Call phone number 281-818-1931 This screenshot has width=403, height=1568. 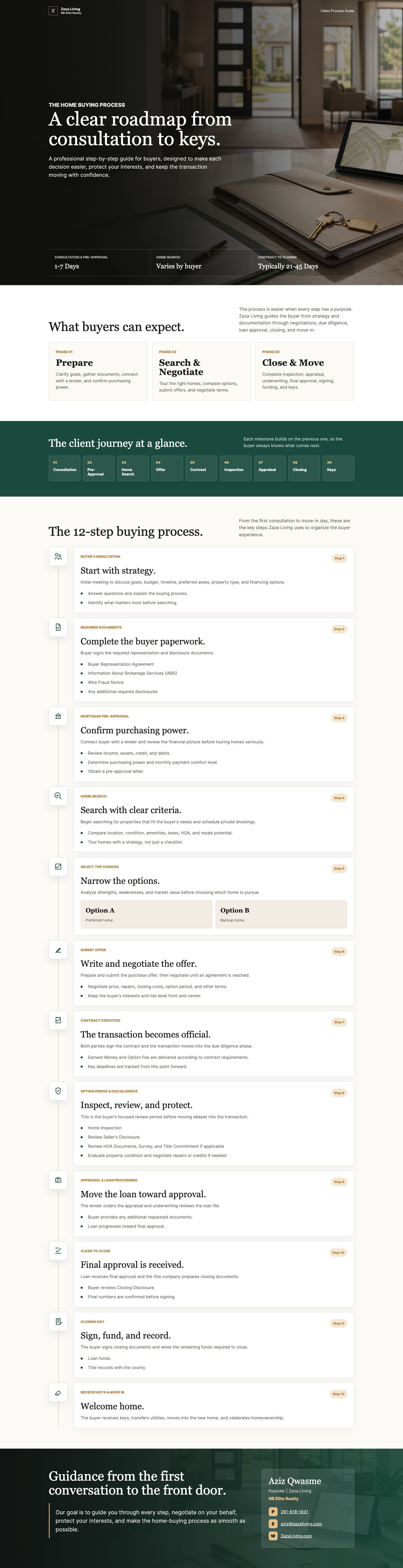click(x=294, y=1511)
